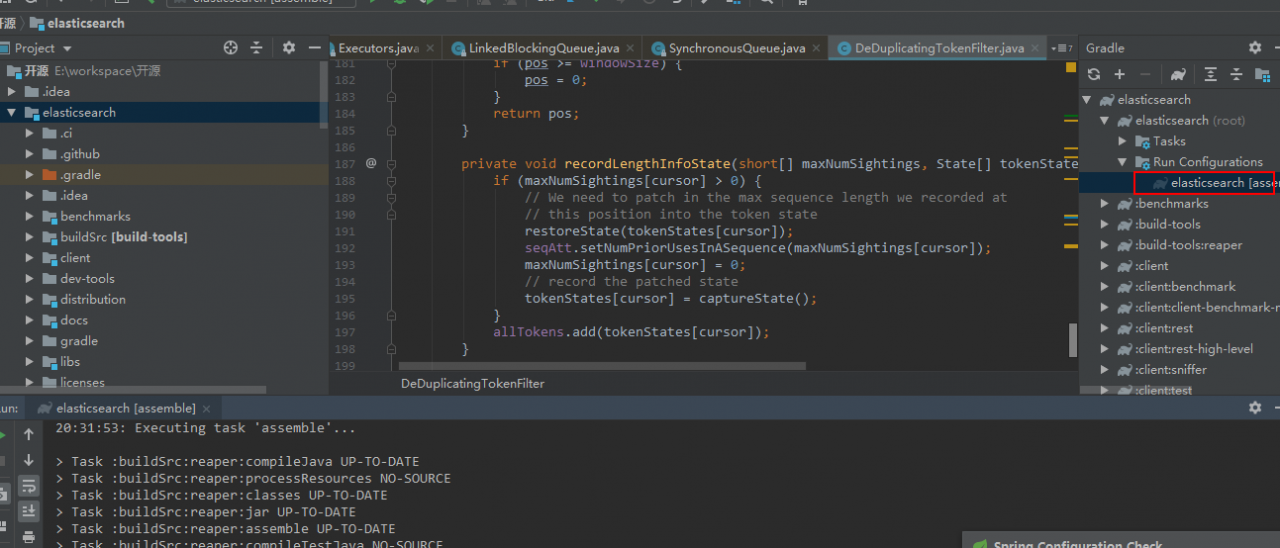Click the Project panel vertical scrollbar
Viewport: 1280px width, 548px height.
[323, 96]
